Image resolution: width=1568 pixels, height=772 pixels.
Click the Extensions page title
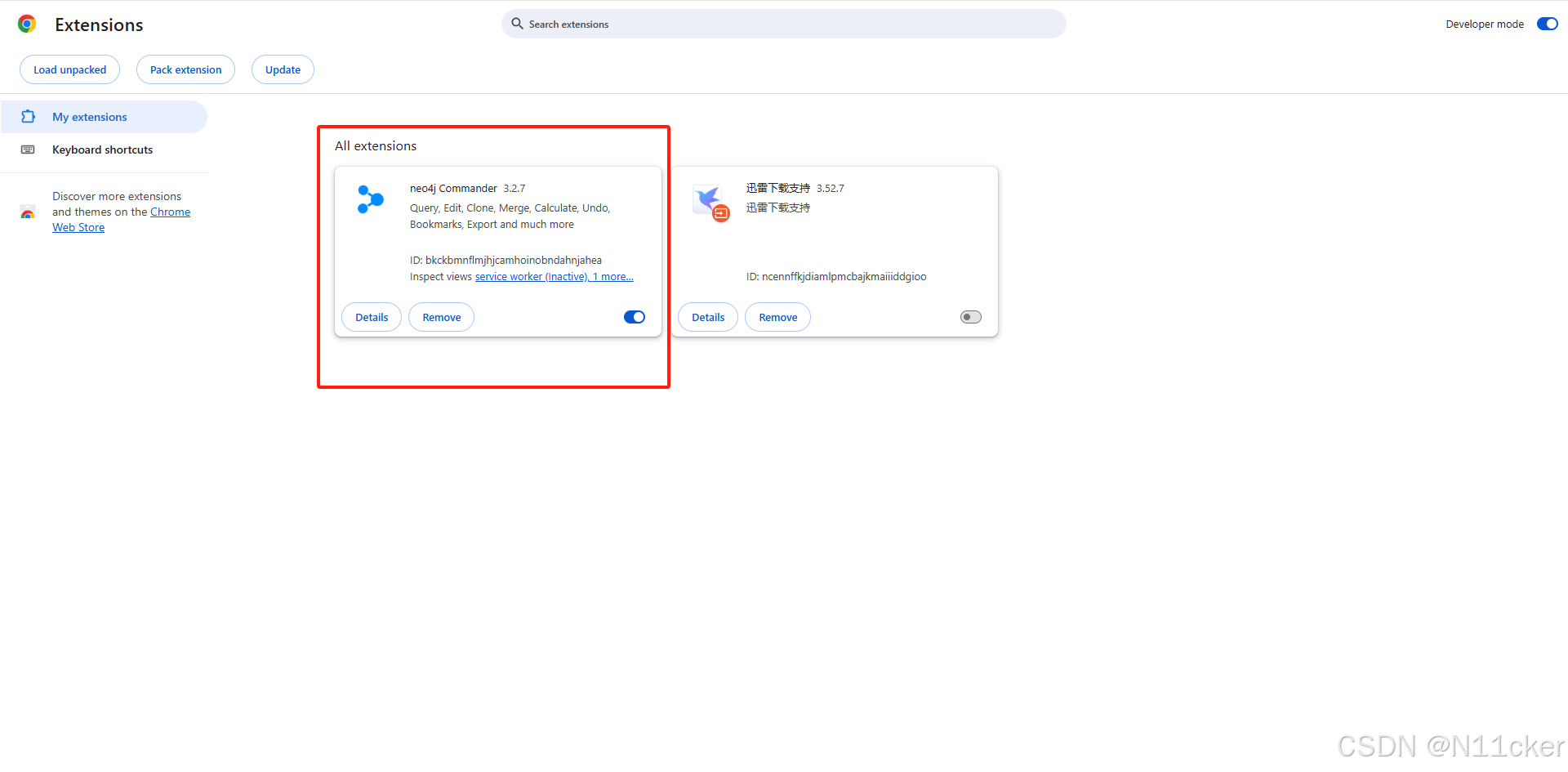(x=99, y=25)
